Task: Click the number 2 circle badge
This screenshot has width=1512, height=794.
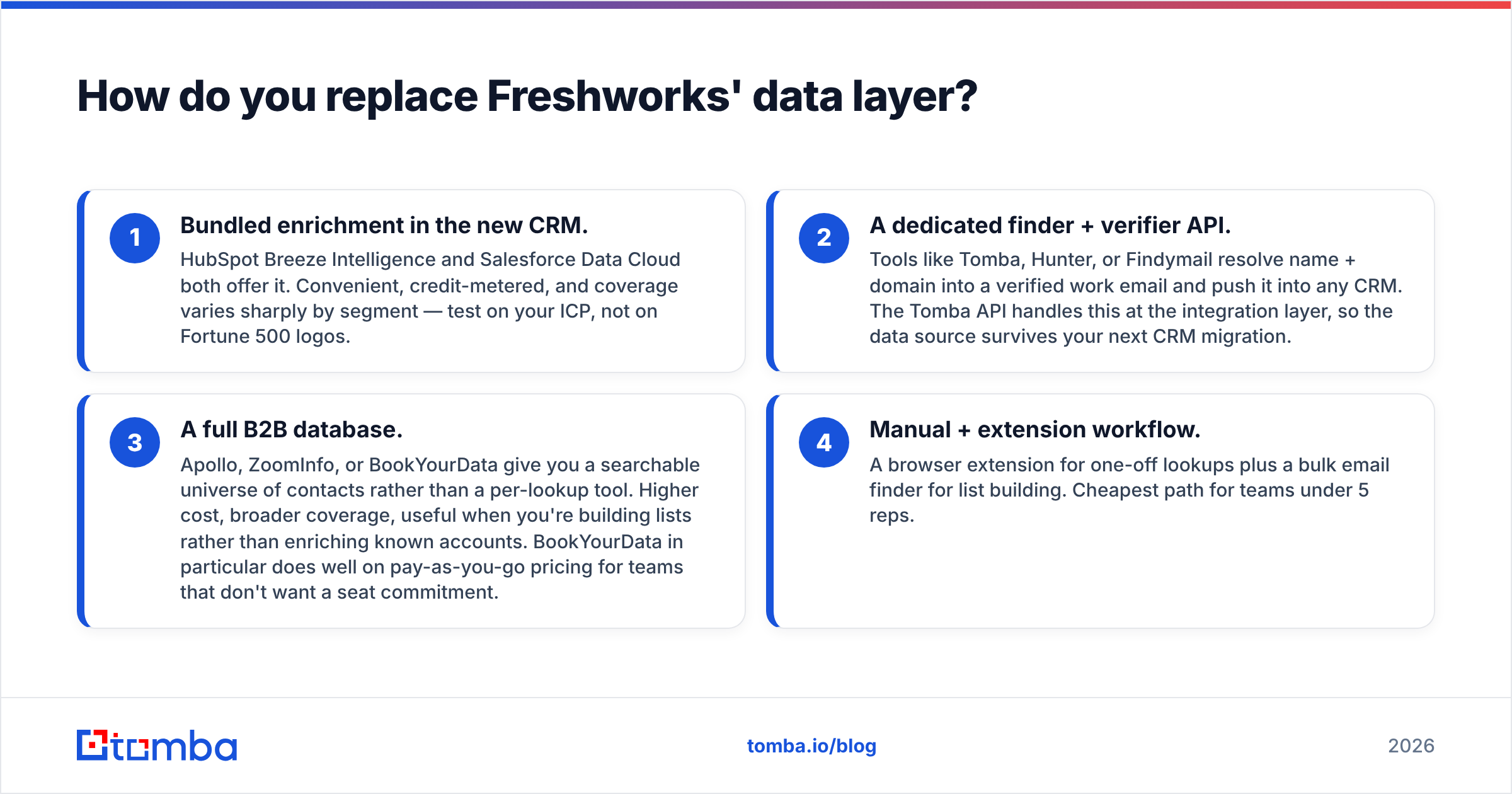Action: (x=824, y=238)
